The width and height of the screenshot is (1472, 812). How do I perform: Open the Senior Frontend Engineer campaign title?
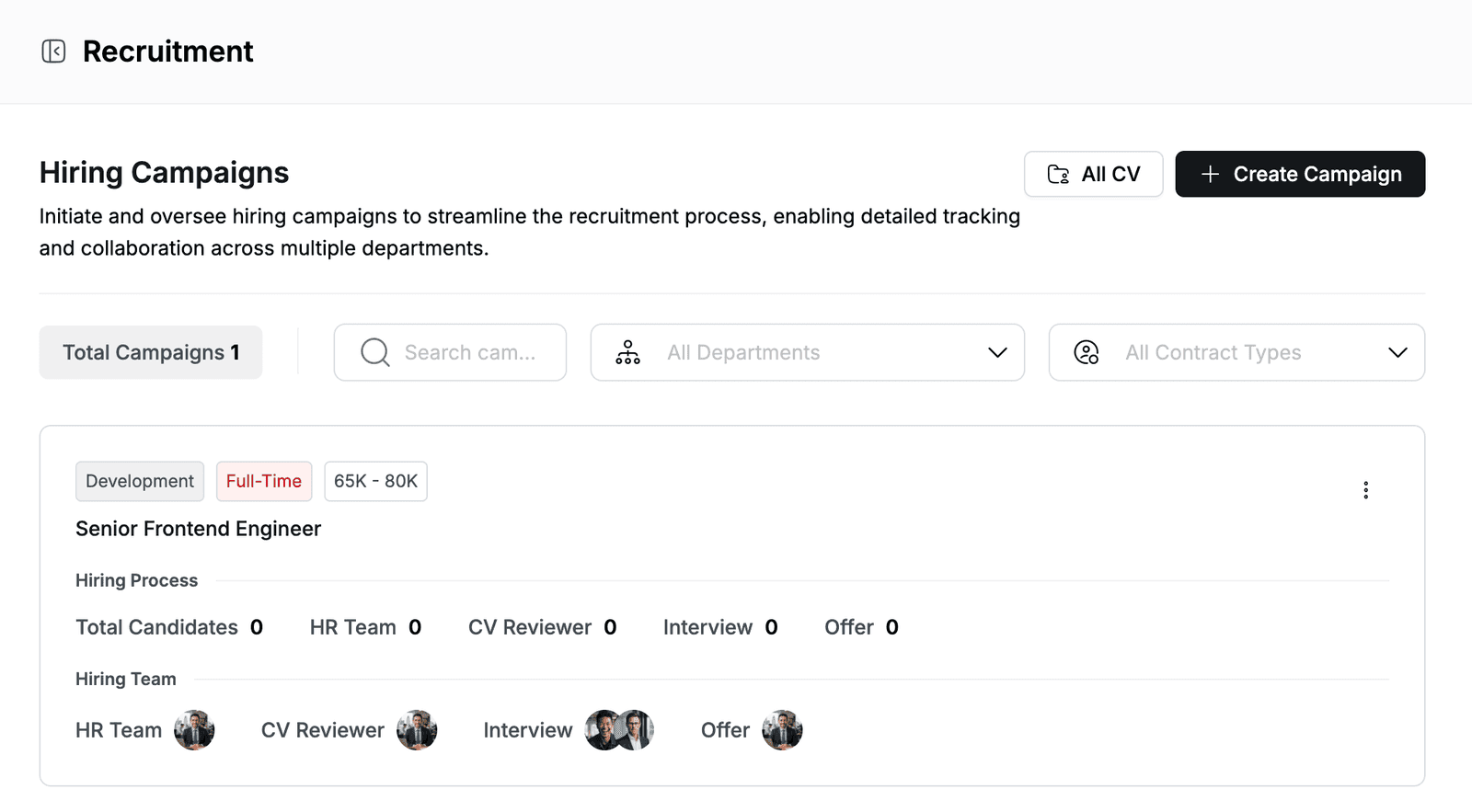(199, 529)
